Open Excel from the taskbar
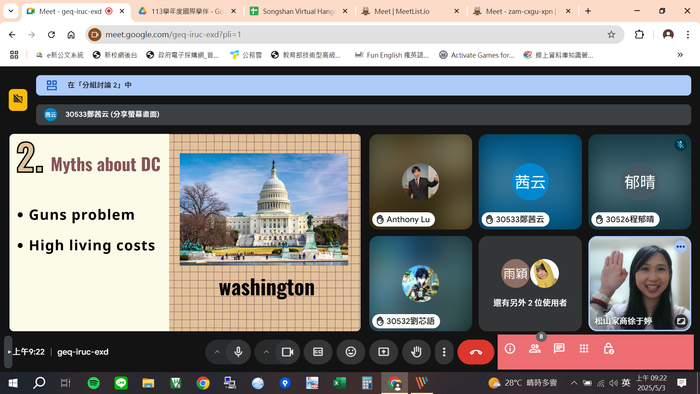The width and height of the screenshot is (700, 394). [339, 383]
